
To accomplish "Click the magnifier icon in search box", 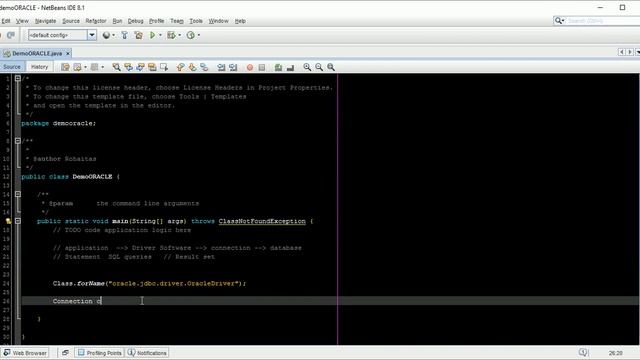I will tap(558, 20).
